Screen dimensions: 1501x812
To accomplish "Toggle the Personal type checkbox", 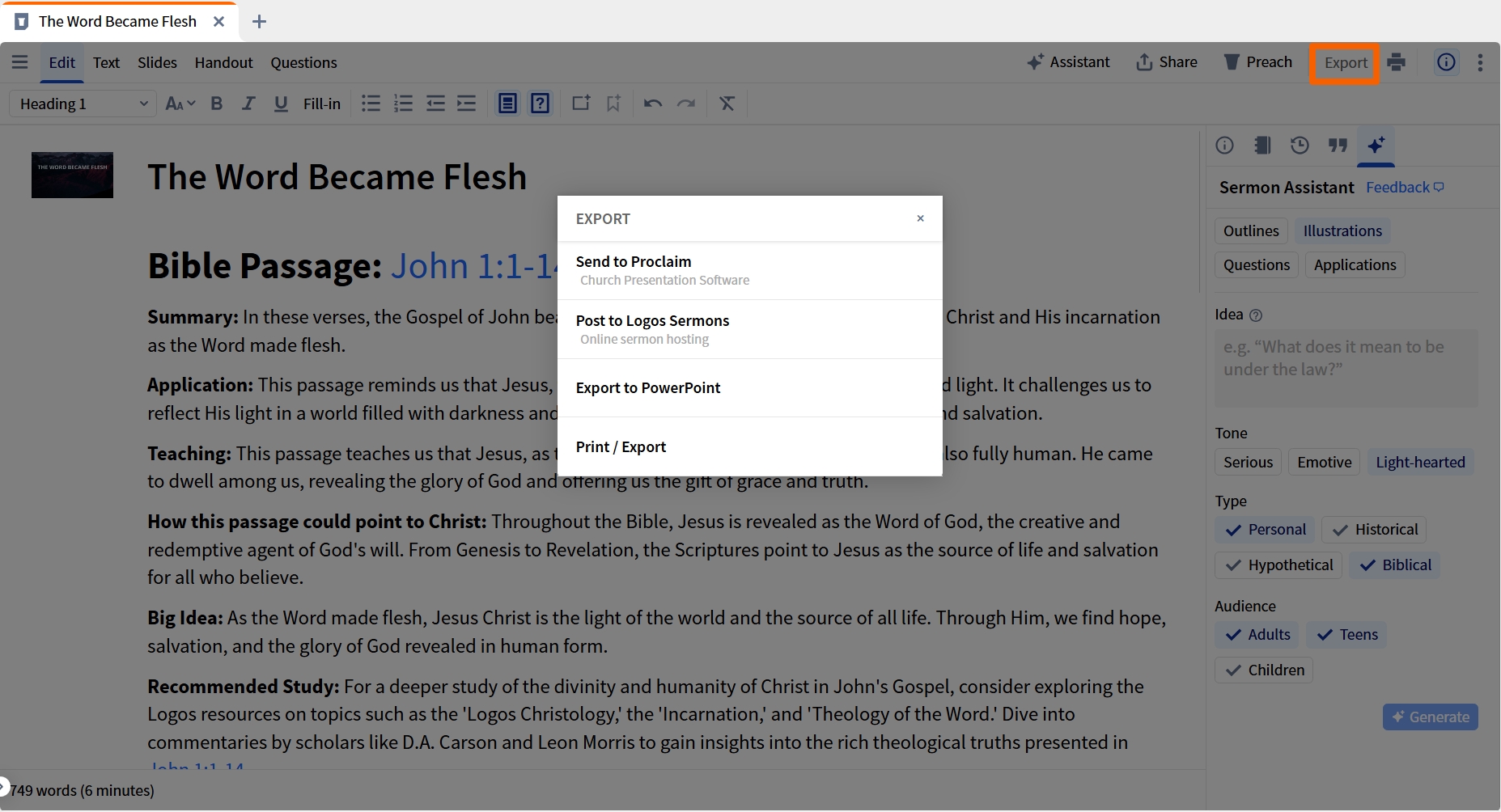I will 1265,530.
